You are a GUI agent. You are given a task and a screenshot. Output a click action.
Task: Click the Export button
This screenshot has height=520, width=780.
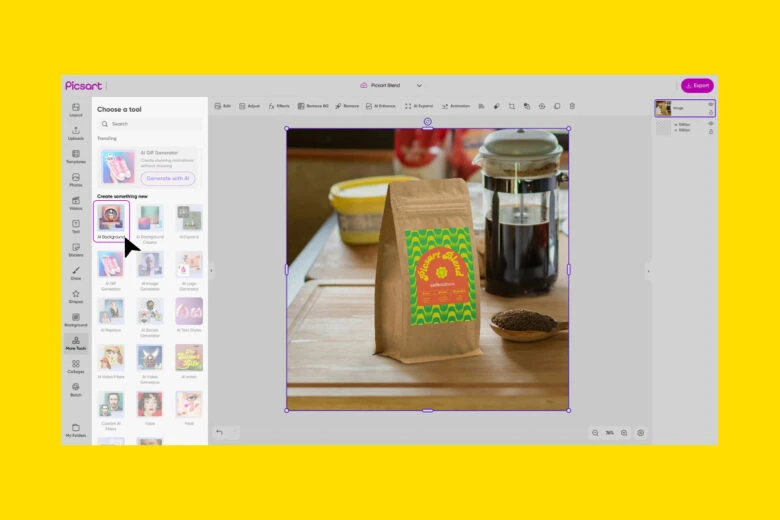pyautogui.click(x=697, y=85)
